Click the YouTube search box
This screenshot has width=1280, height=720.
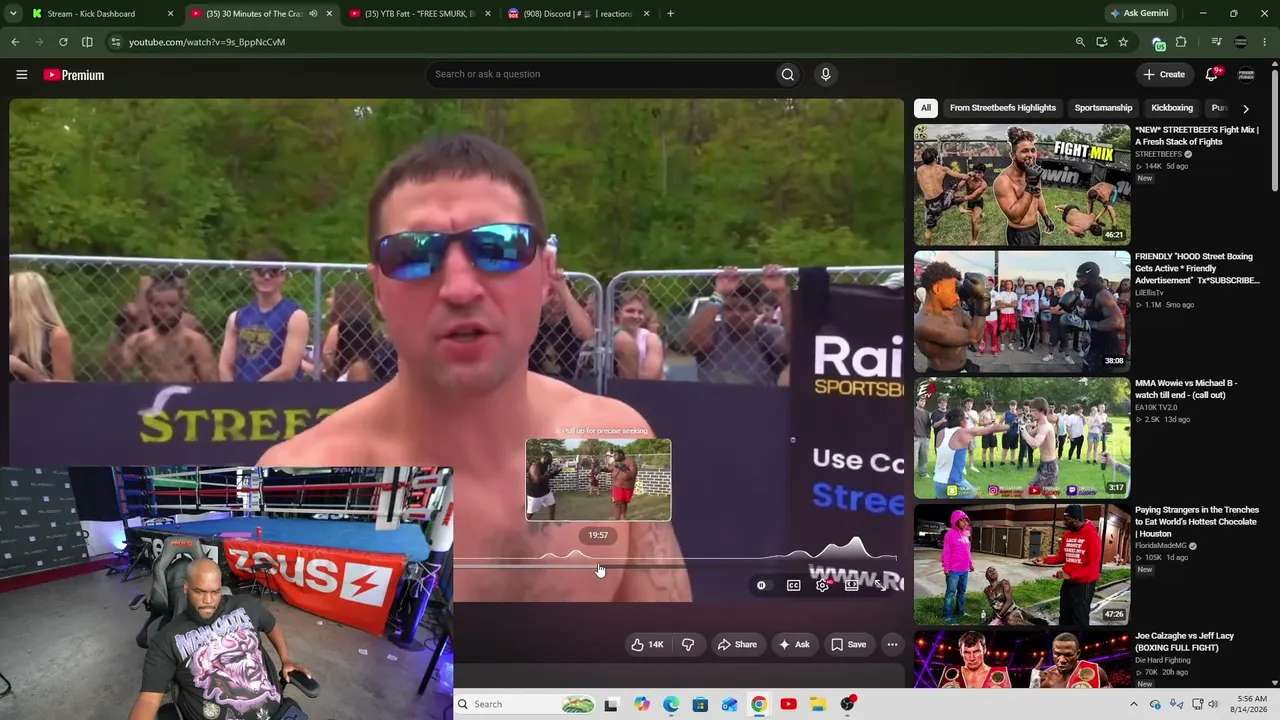coord(601,74)
